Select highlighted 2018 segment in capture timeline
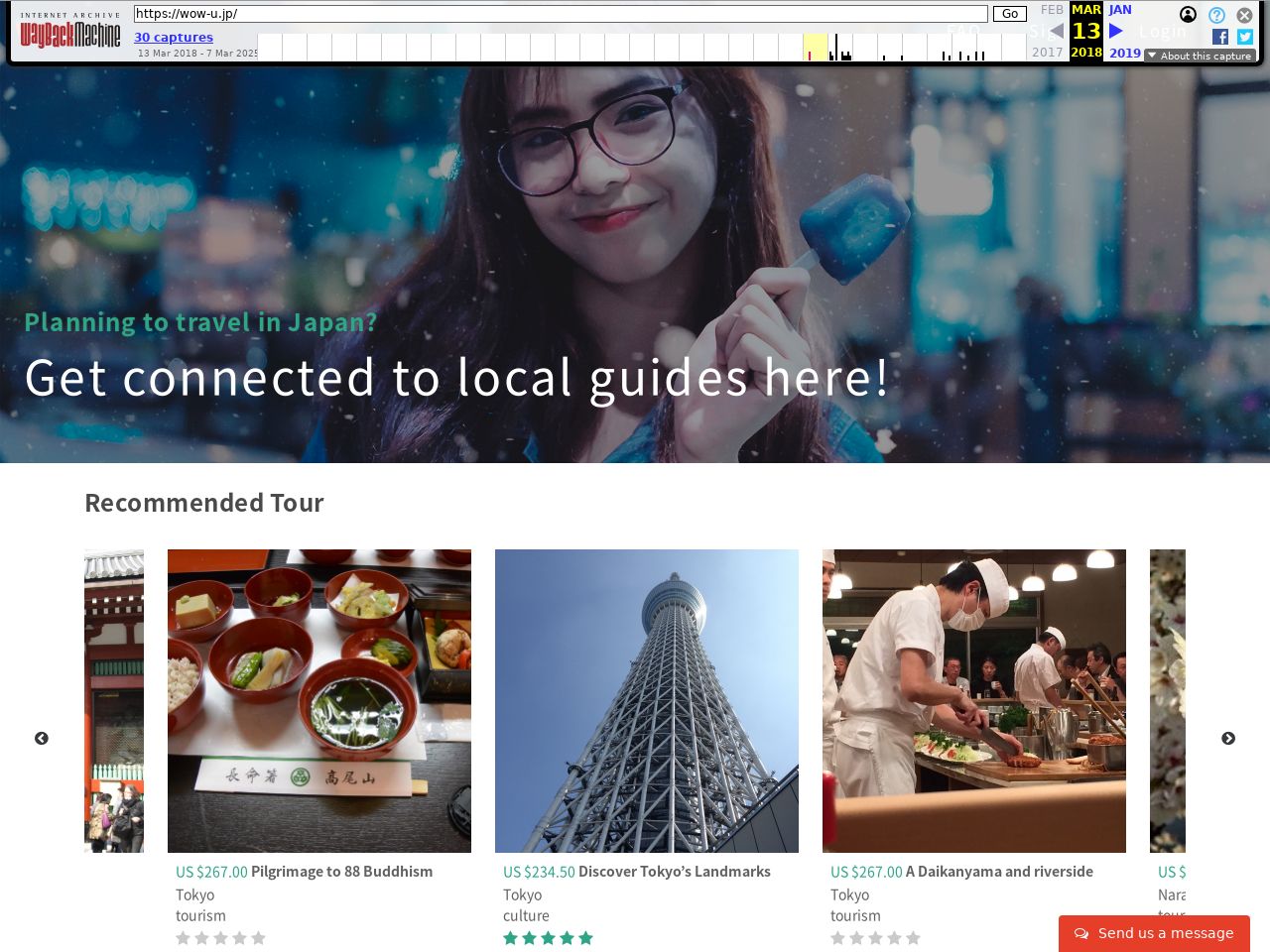Image resolution: width=1270 pixels, height=952 pixels. click(815, 47)
